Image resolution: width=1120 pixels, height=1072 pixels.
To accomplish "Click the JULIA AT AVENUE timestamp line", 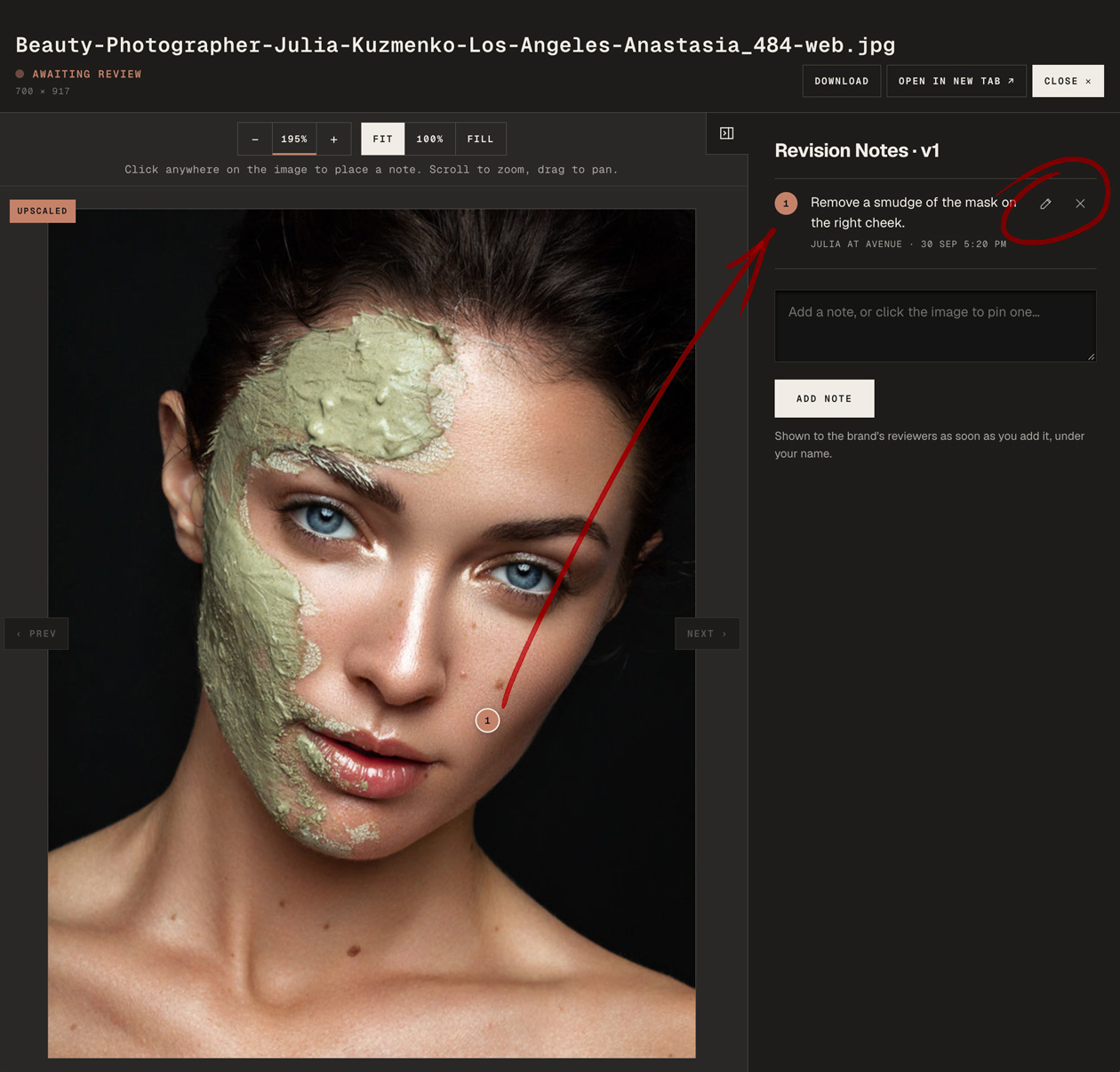I will coord(908,244).
